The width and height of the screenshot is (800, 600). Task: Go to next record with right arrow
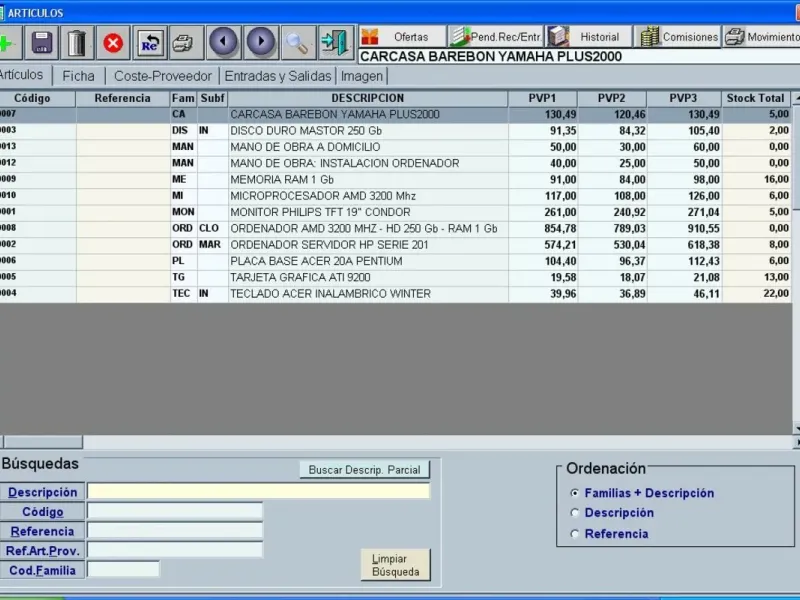click(261, 42)
